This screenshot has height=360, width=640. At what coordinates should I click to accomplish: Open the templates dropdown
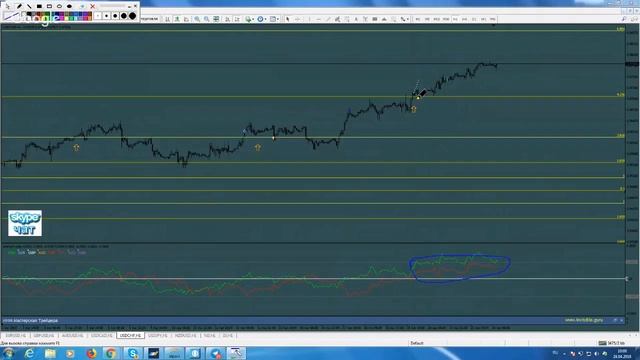274,19
